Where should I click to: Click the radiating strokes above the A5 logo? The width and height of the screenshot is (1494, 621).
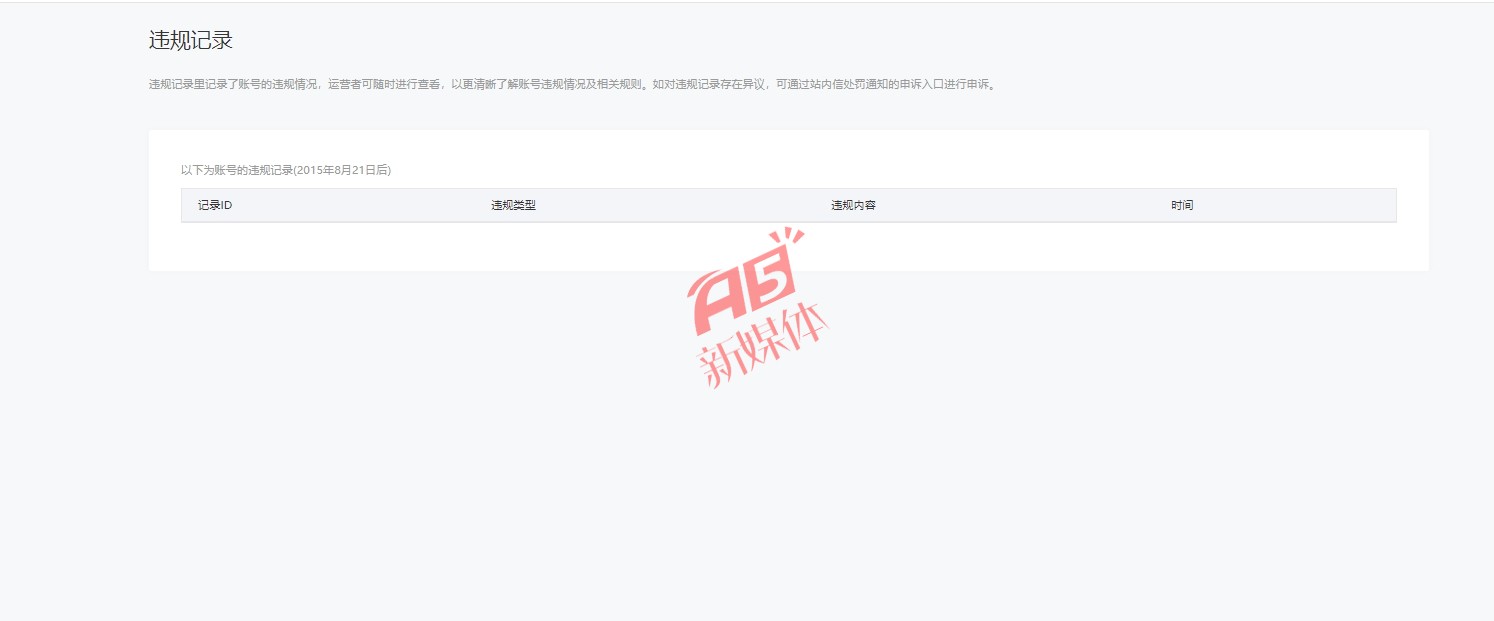click(x=790, y=238)
